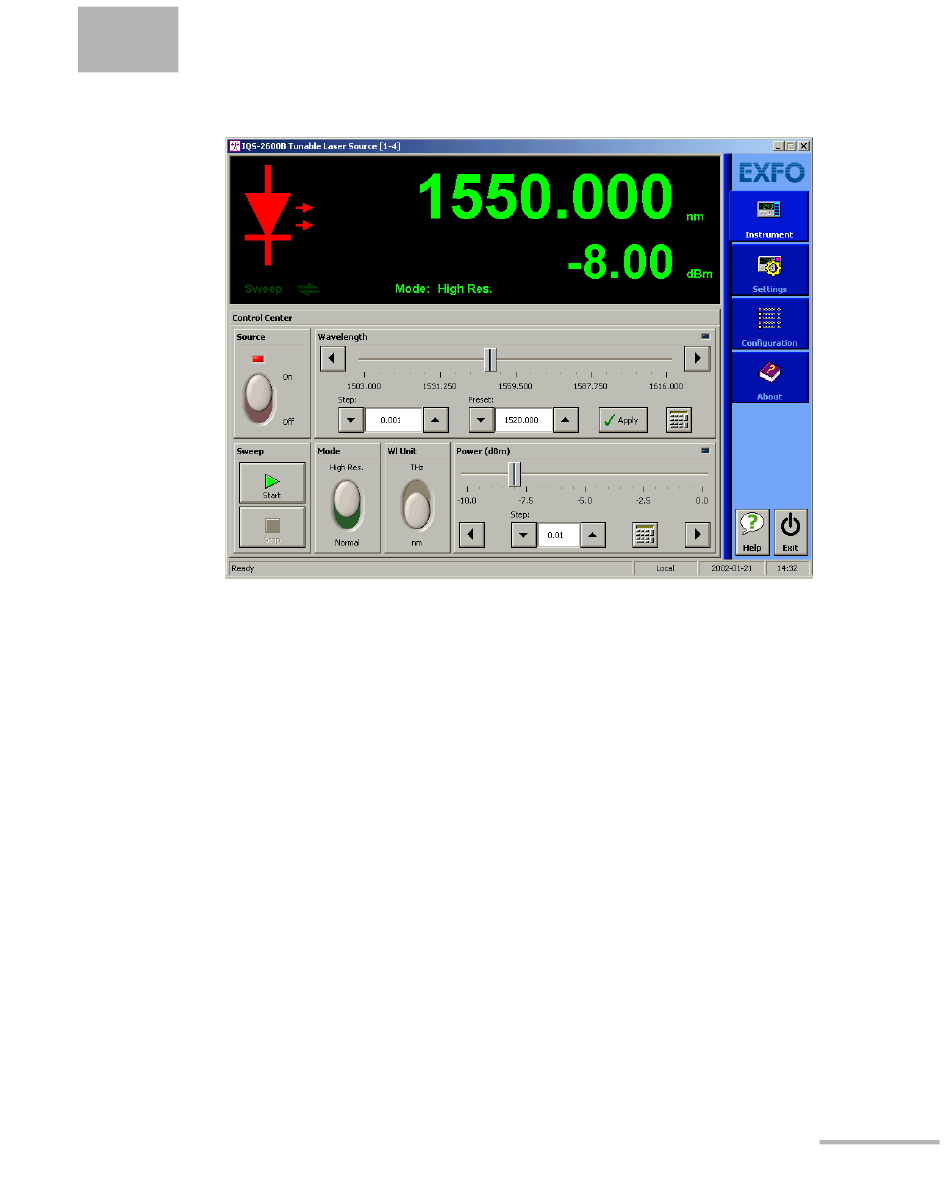Viewport: 950px width, 1181px height.
Task: Click the -5.0 power scale label
Action: 585,501
